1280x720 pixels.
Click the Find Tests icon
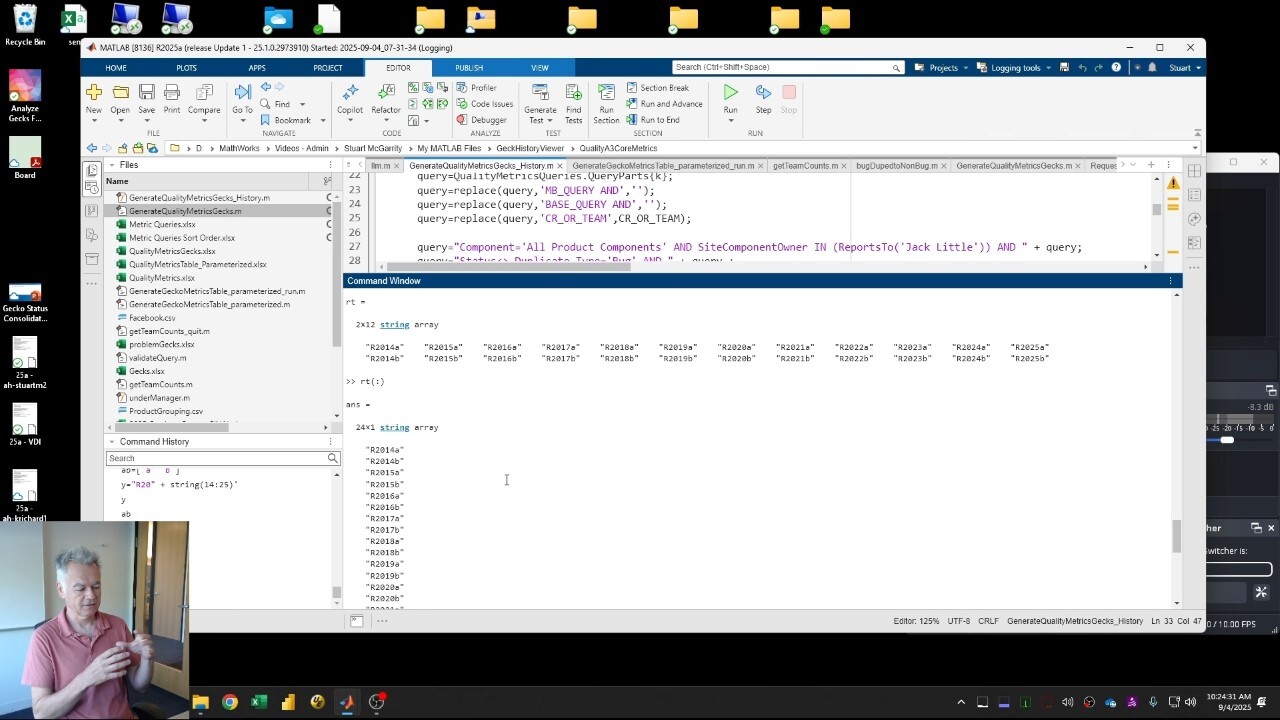pos(573,93)
